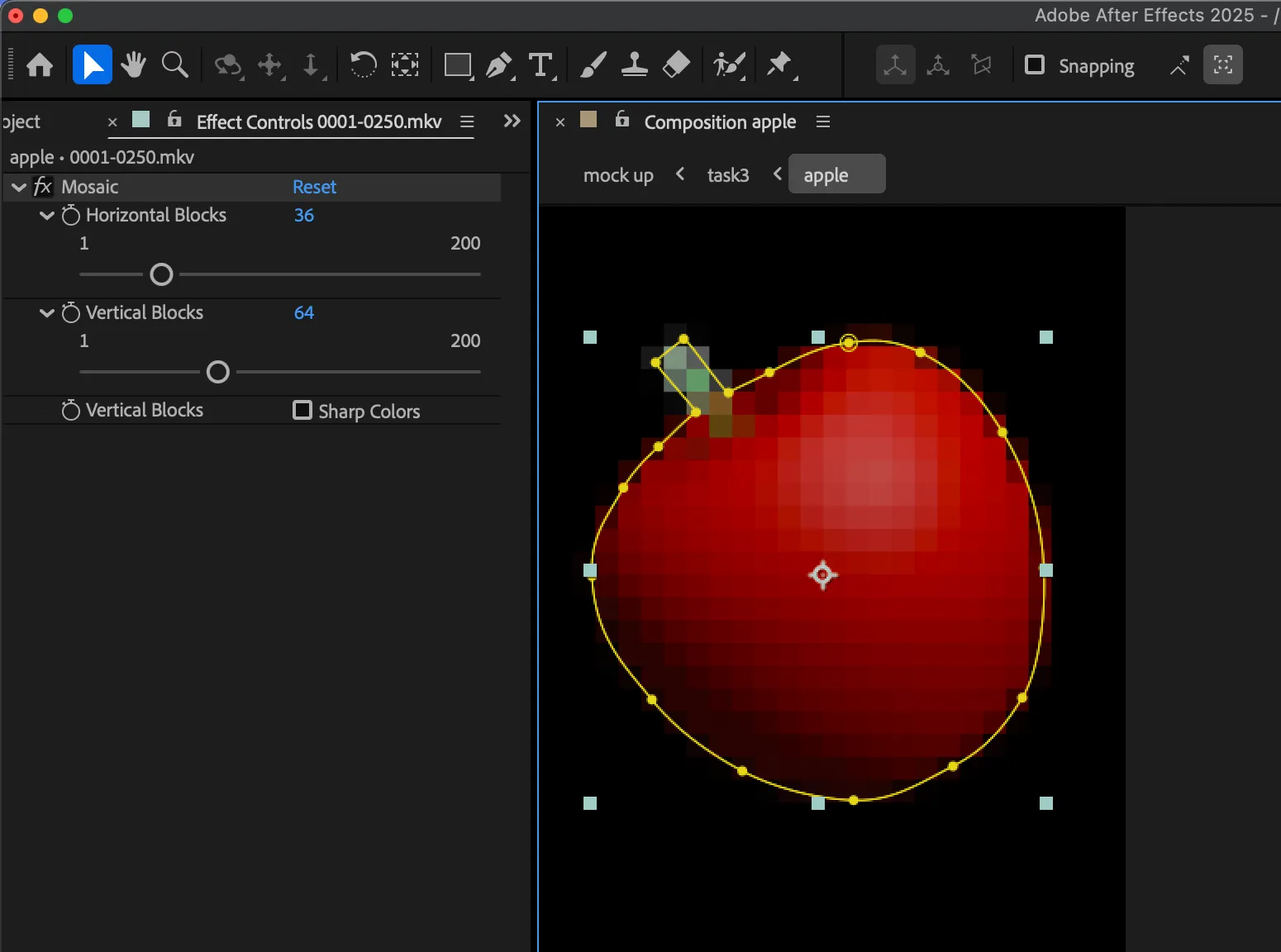This screenshot has height=952, width=1281.
Task: Select the Rectangle shape tool
Action: point(457,64)
